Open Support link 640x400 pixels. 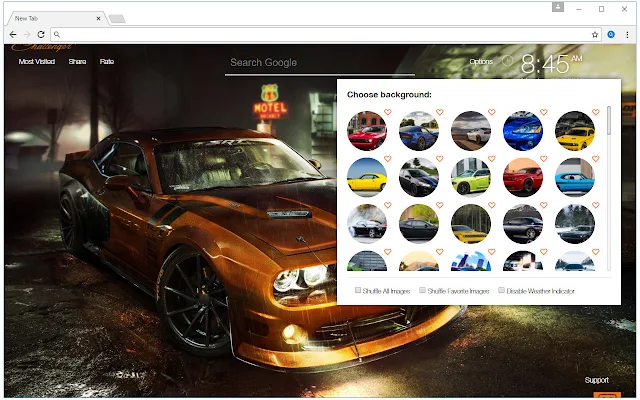coord(597,380)
